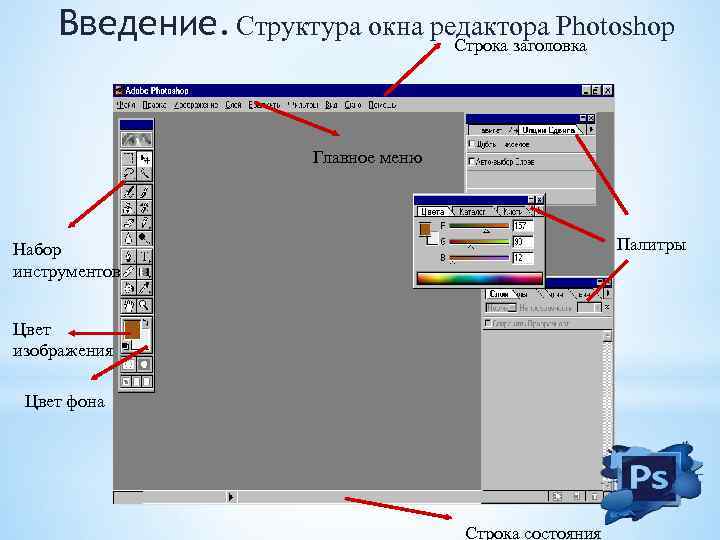This screenshot has height=540, width=720.
Task: Select the Measure tool
Action: click(128, 272)
